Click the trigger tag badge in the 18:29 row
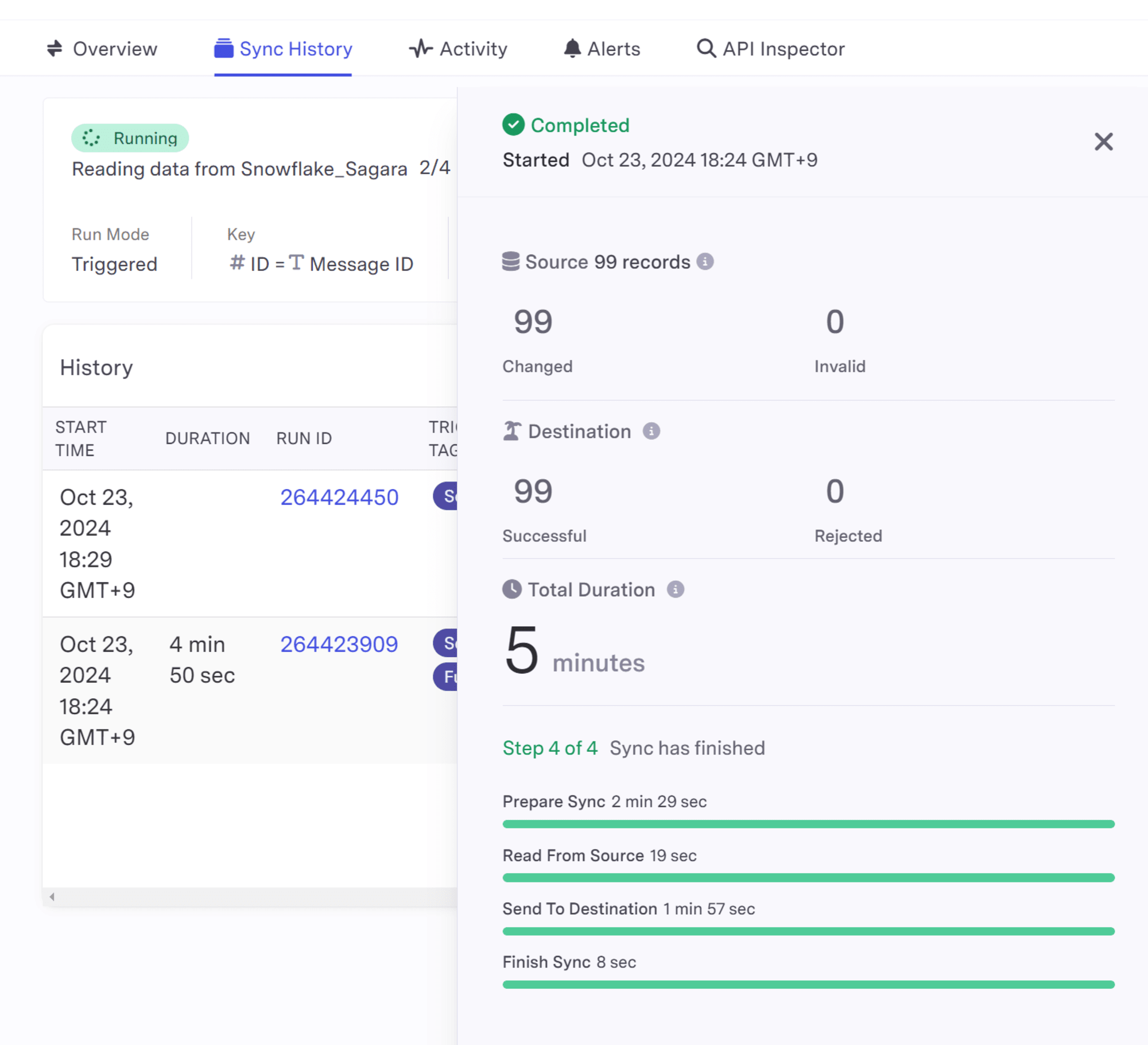 point(445,496)
